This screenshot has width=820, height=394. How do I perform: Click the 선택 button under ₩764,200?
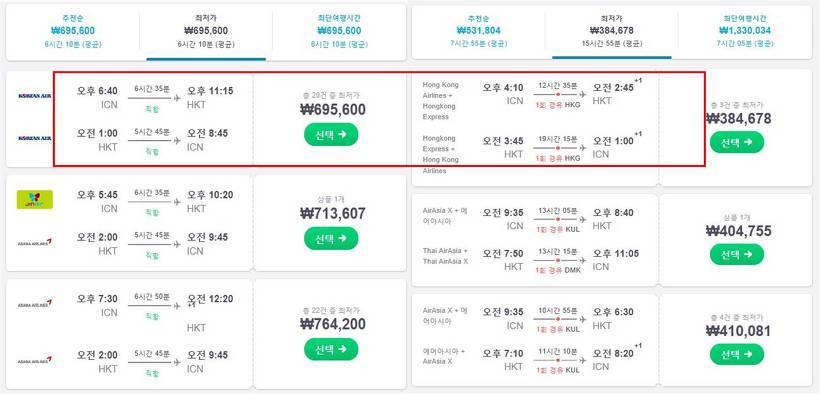click(331, 349)
